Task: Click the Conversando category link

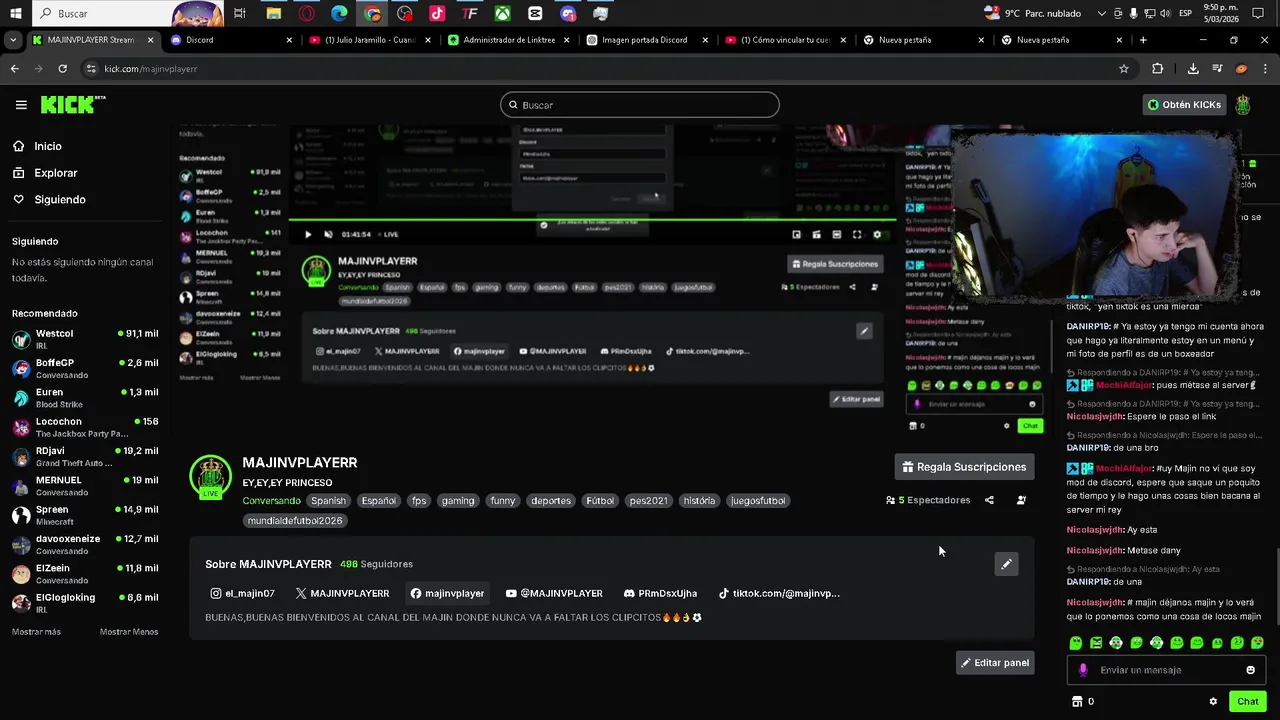Action: point(271,501)
